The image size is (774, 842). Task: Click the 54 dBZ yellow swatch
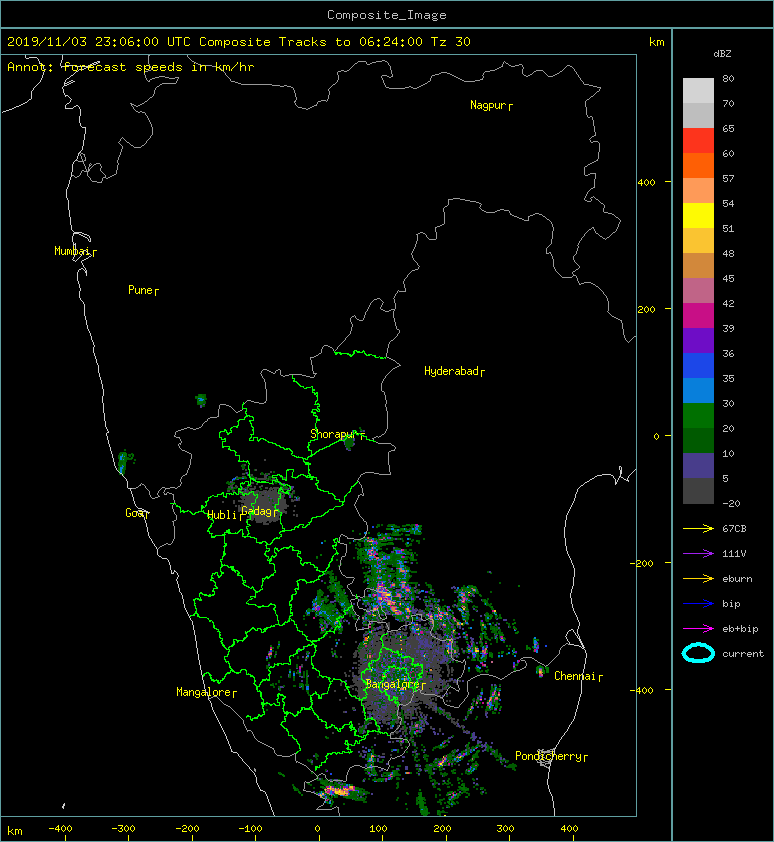[698, 215]
